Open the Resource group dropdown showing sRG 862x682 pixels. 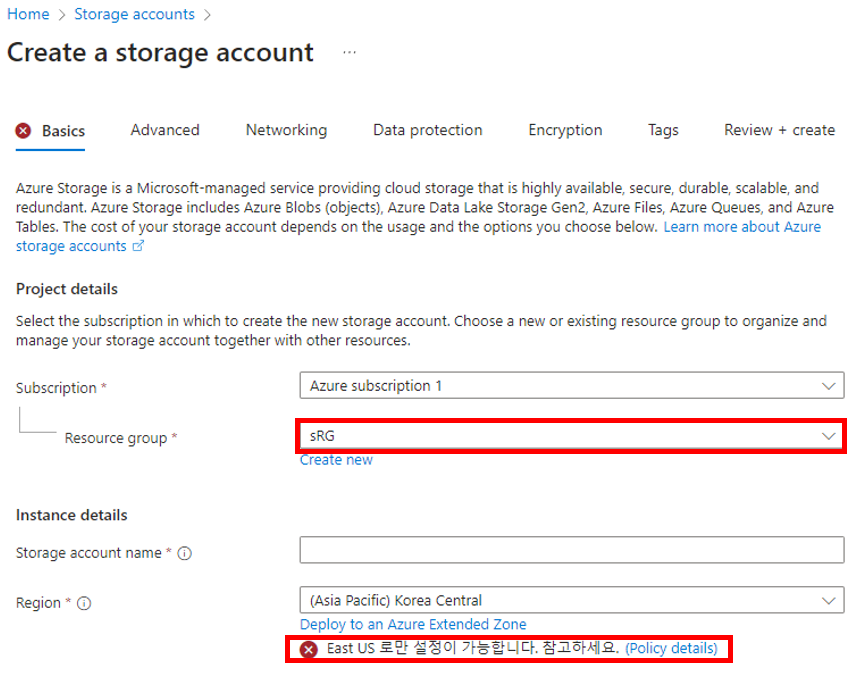click(571, 436)
